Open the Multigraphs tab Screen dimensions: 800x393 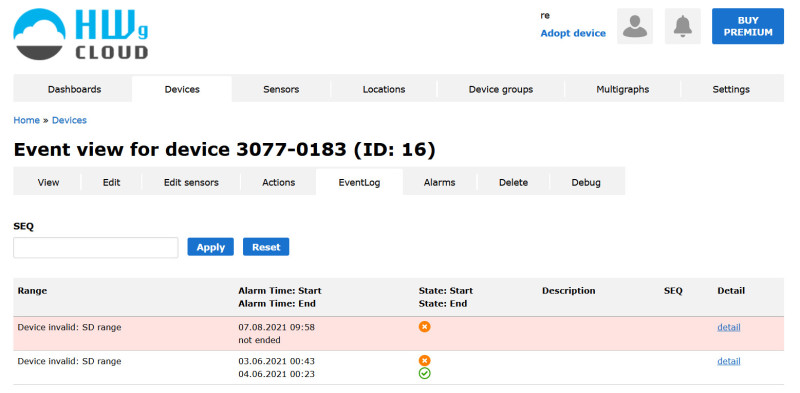point(622,89)
